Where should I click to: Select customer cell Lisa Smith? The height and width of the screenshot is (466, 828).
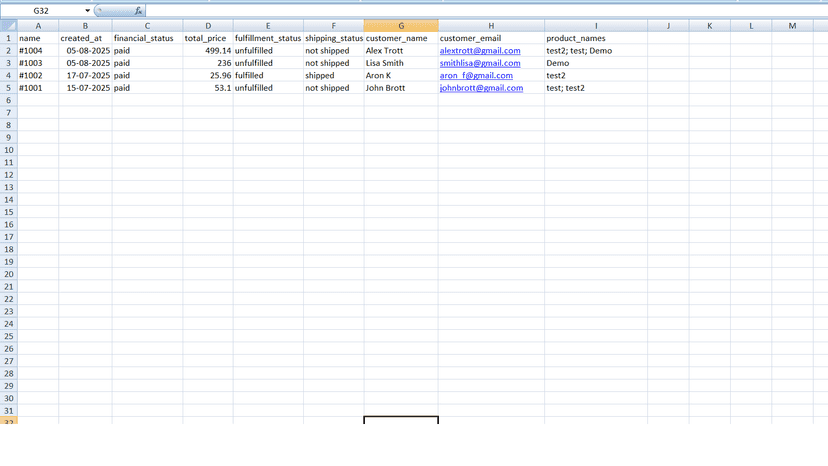click(x=401, y=63)
